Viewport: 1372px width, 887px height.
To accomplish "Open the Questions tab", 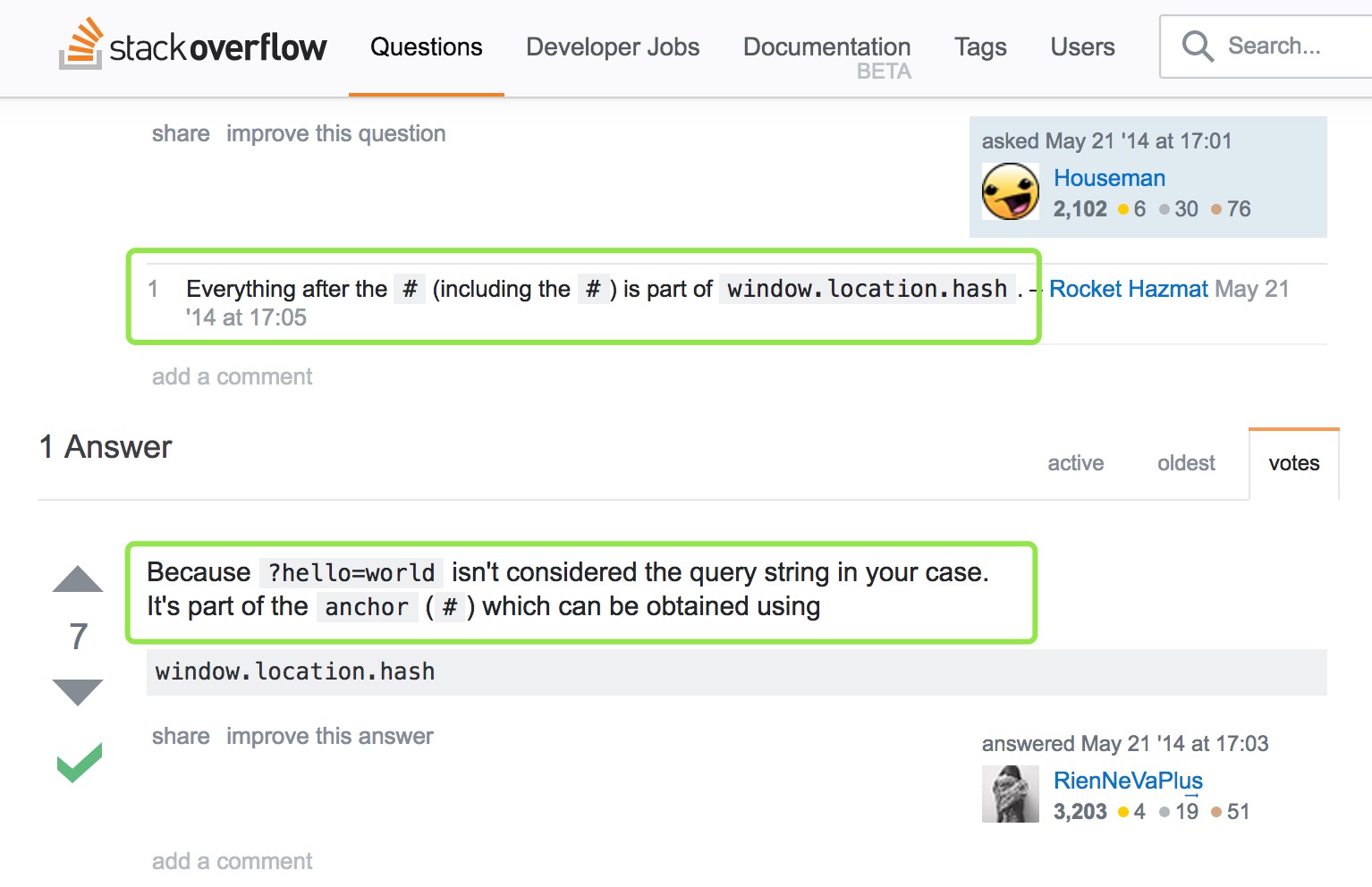I will click(426, 46).
